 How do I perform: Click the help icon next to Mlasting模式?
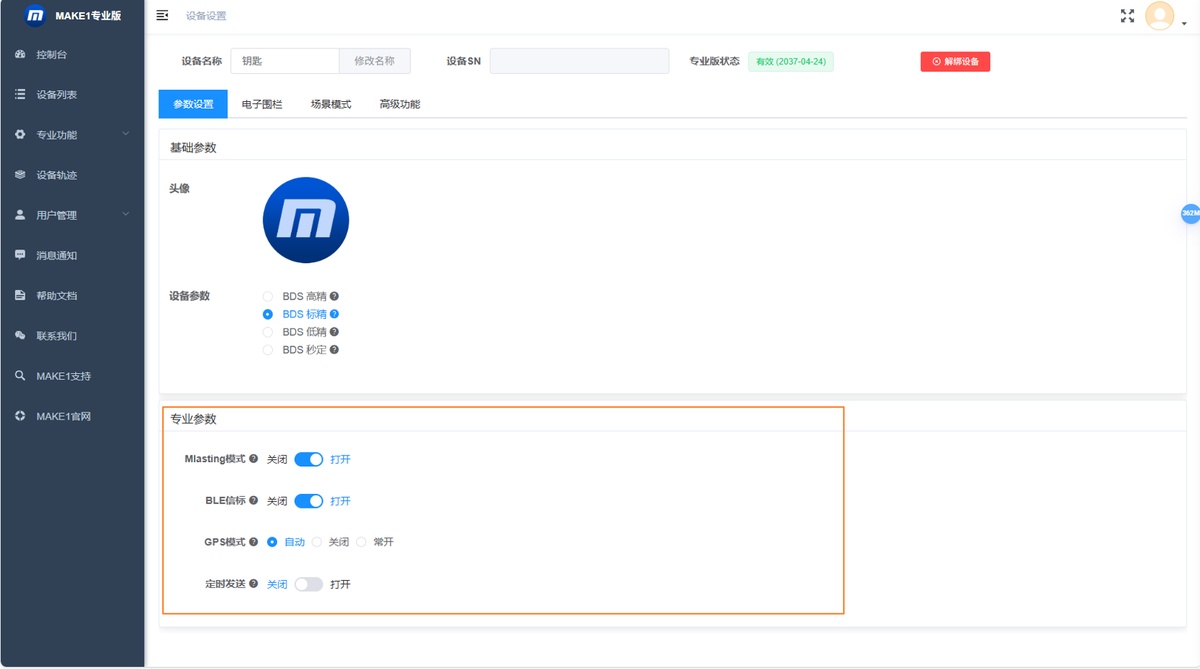[254, 459]
